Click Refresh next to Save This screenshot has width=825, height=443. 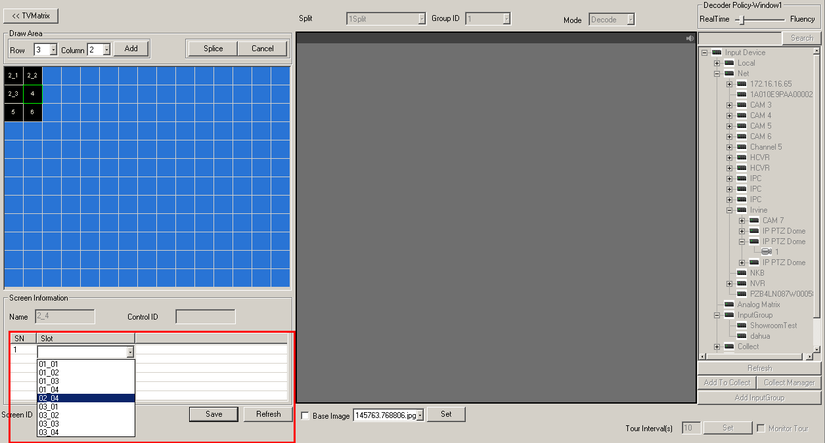click(268, 414)
